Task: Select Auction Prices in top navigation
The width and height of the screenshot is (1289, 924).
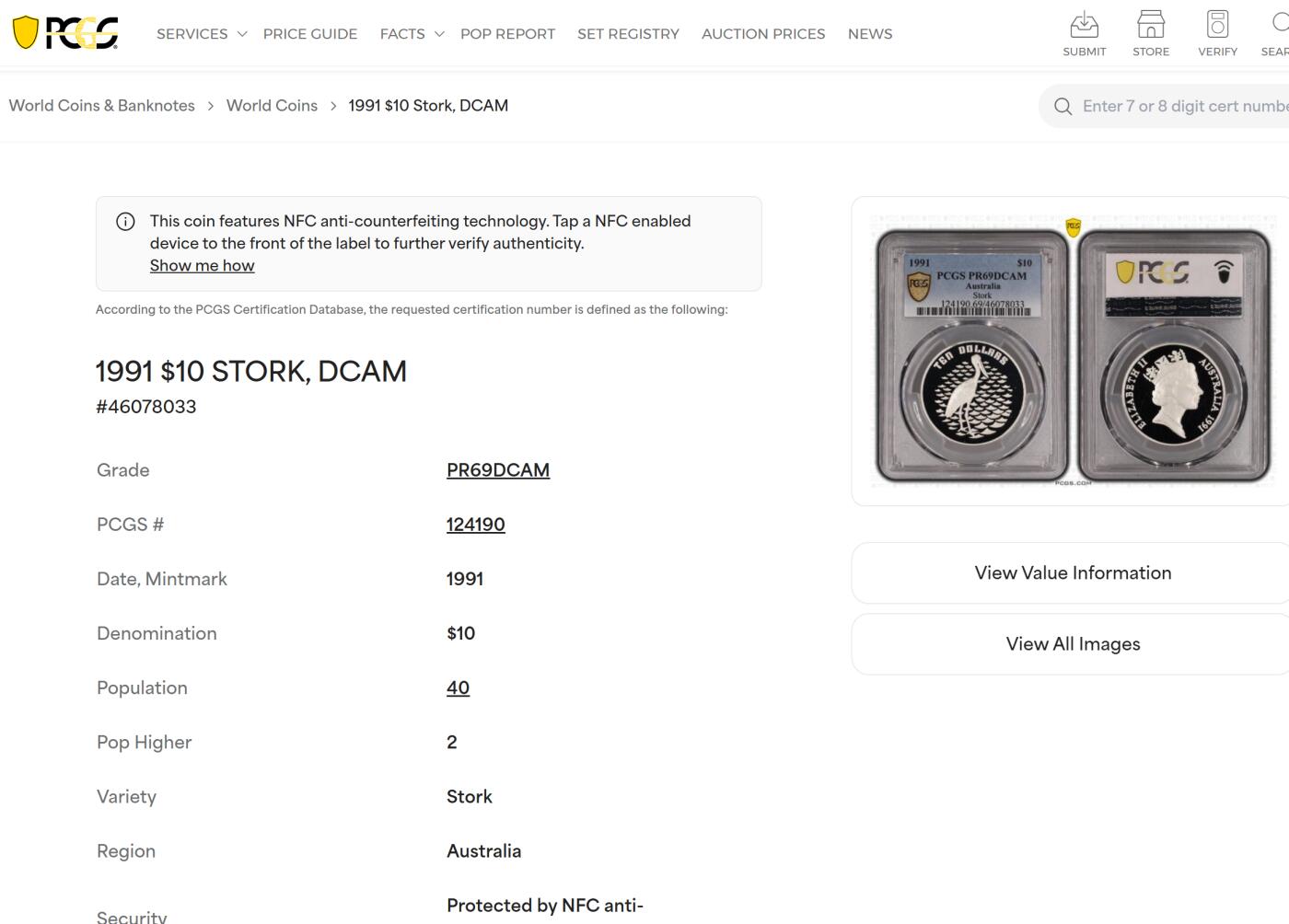Action: pos(763,34)
